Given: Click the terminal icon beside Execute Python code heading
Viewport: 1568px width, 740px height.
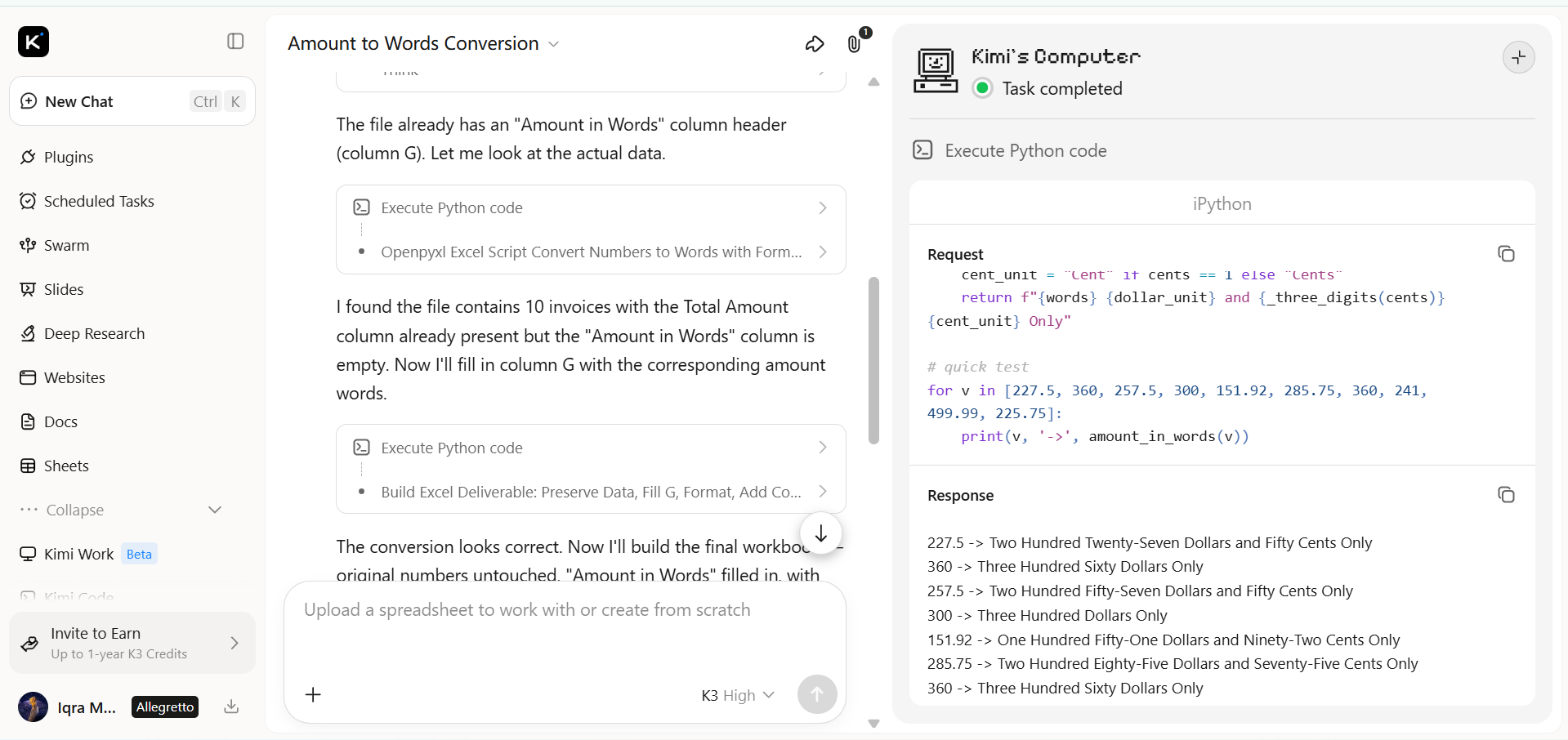Looking at the screenshot, I should click(922, 149).
